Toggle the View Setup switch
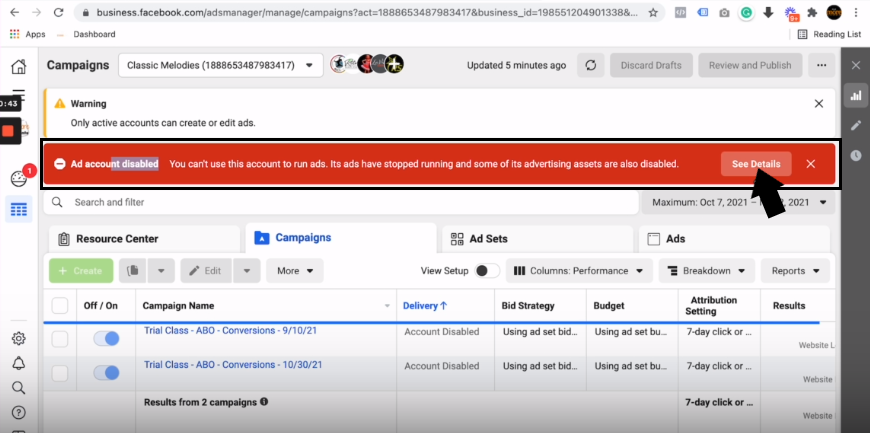The width and height of the screenshot is (870, 433). [x=487, y=271]
